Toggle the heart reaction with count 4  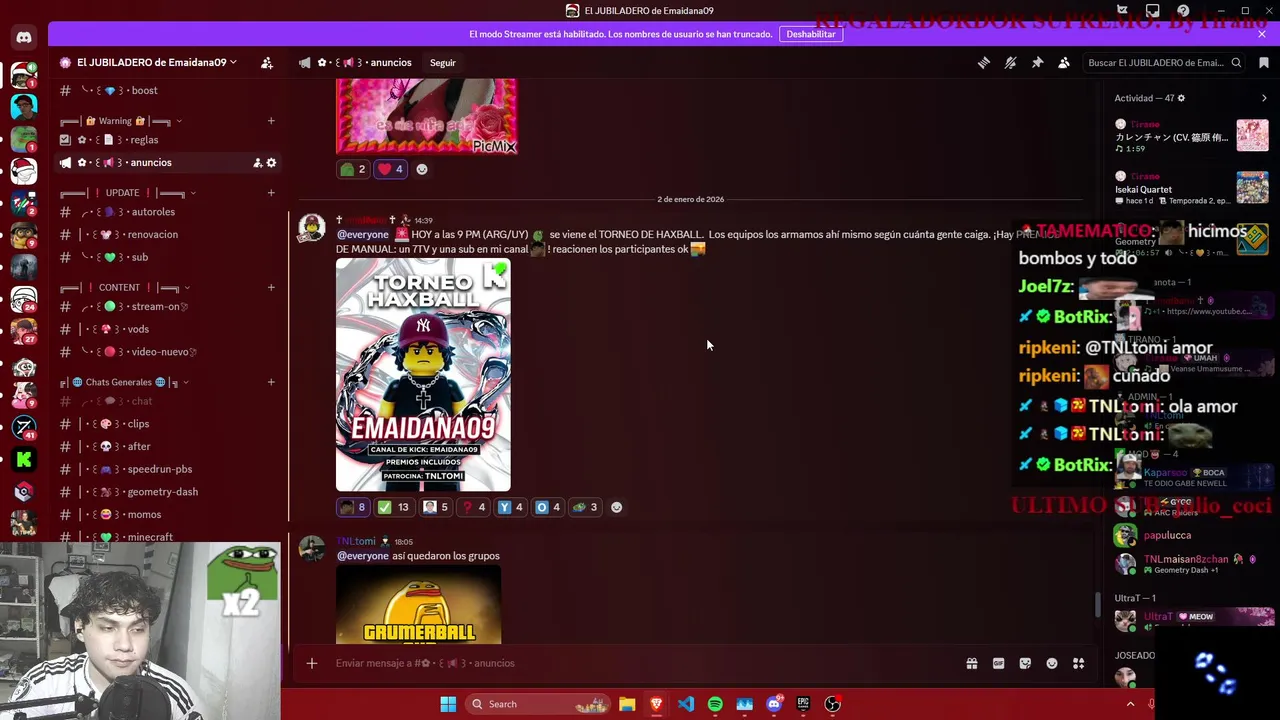click(x=391, y=169)
